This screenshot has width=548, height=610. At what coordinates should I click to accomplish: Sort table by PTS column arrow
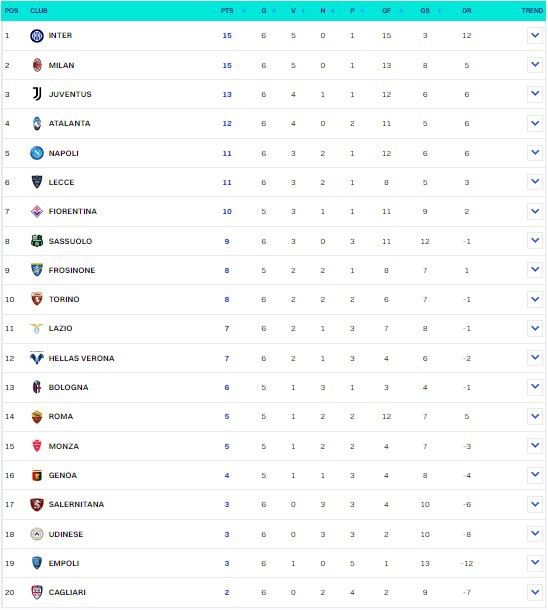coord(244,11)
